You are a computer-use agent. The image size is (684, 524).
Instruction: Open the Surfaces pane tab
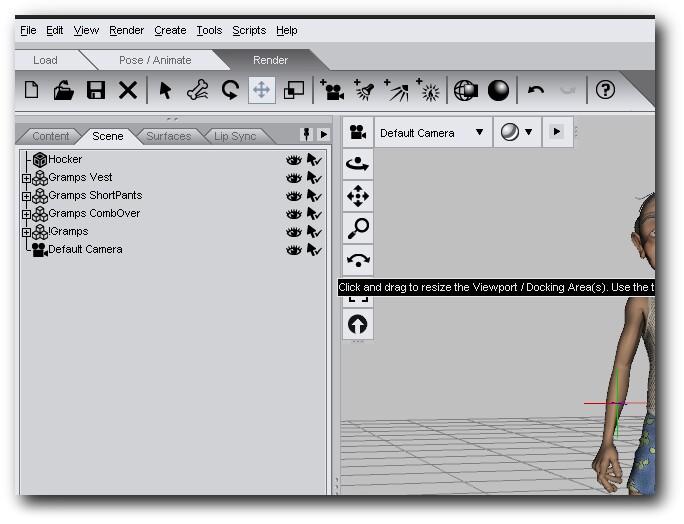tap(169, 136)
